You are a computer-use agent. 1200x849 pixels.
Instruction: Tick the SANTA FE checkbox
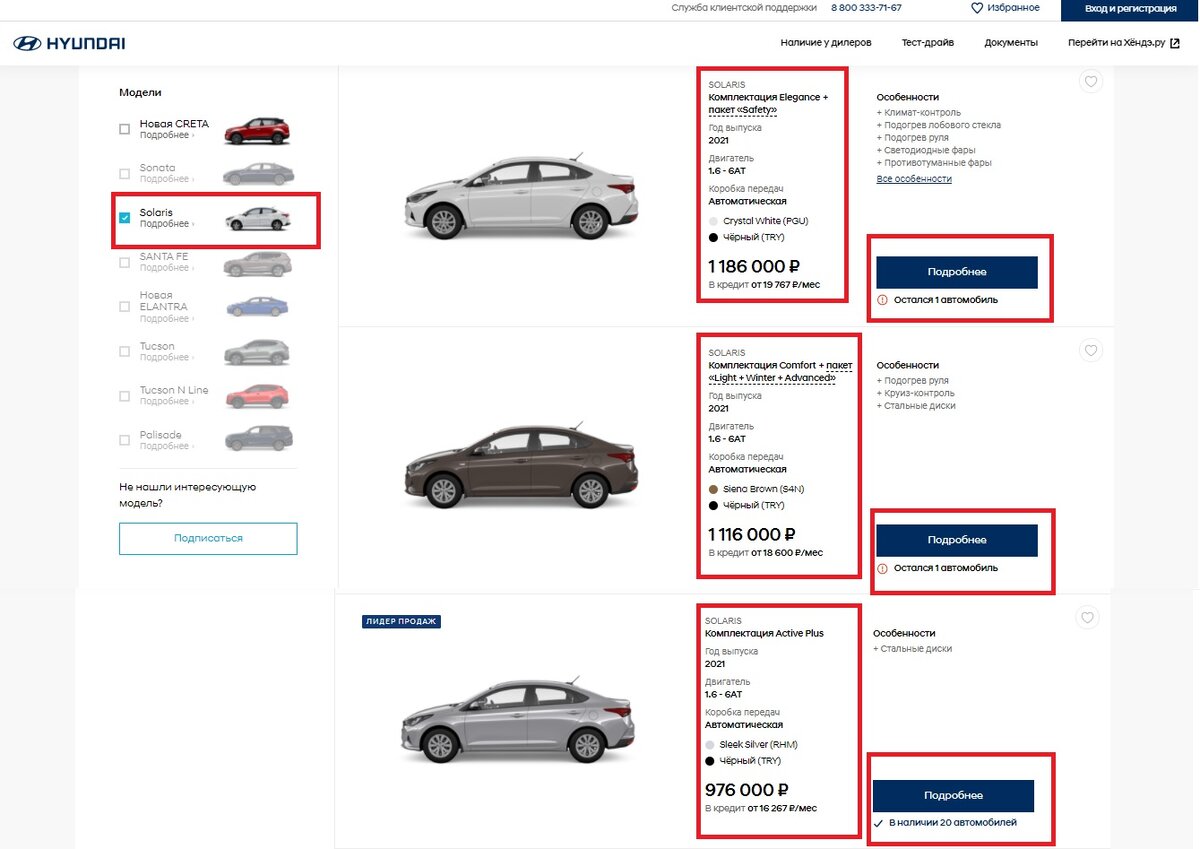point(125,262)
